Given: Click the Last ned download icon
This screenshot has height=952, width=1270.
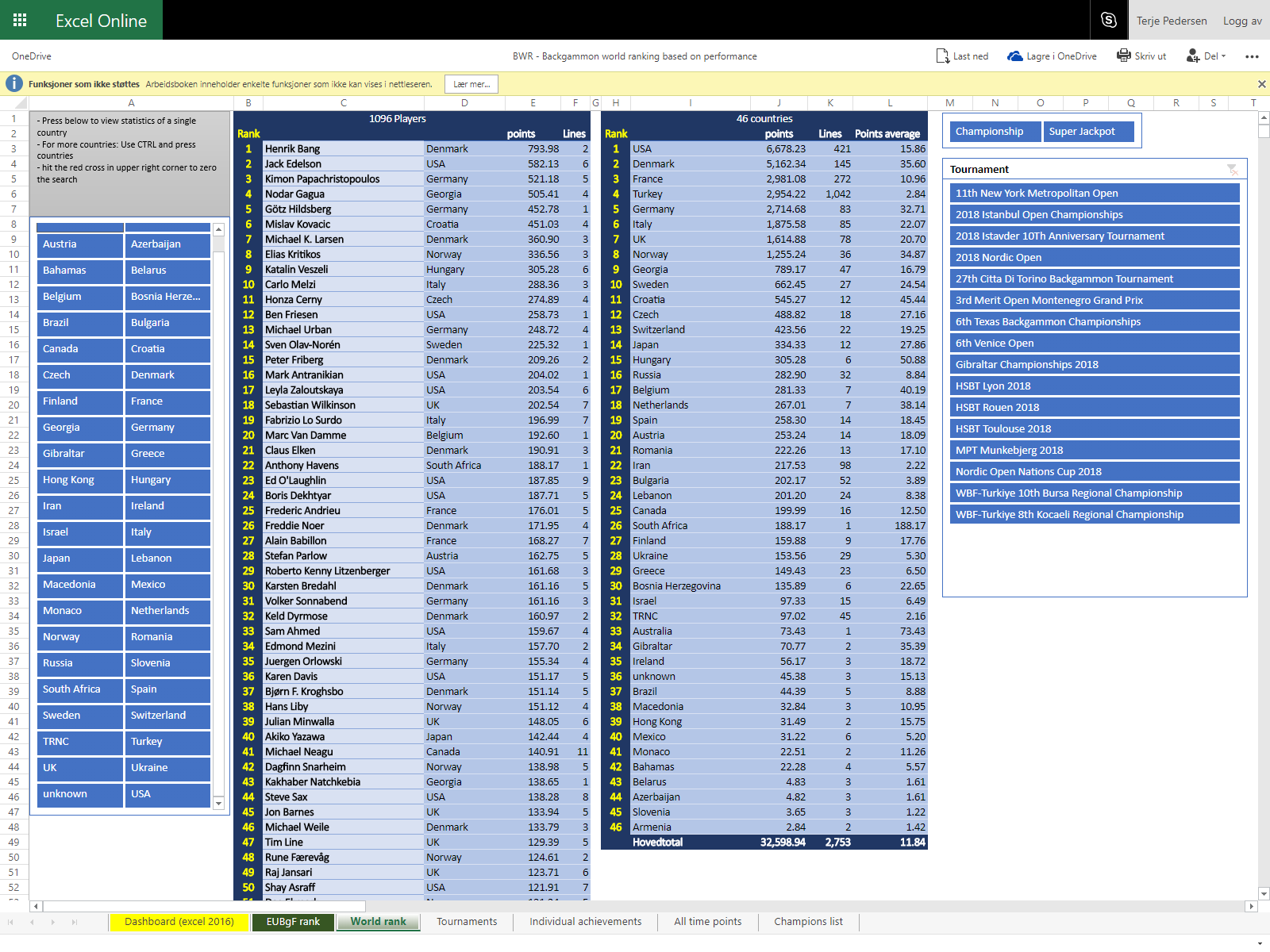Looking at the screenshot, I should click(942, 56).
